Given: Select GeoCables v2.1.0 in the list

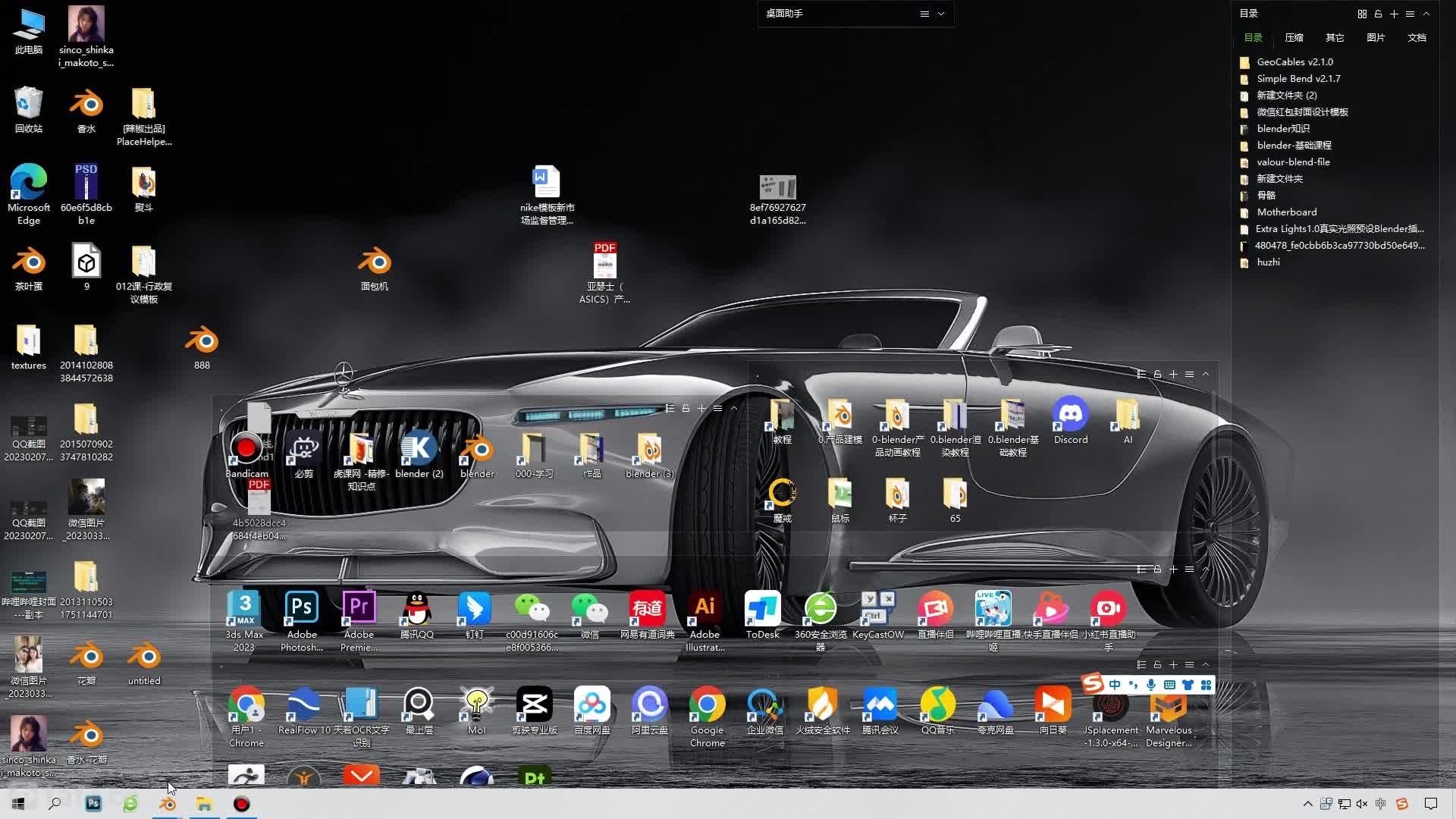Looking at the screenshot, I should pos(1294,62).
